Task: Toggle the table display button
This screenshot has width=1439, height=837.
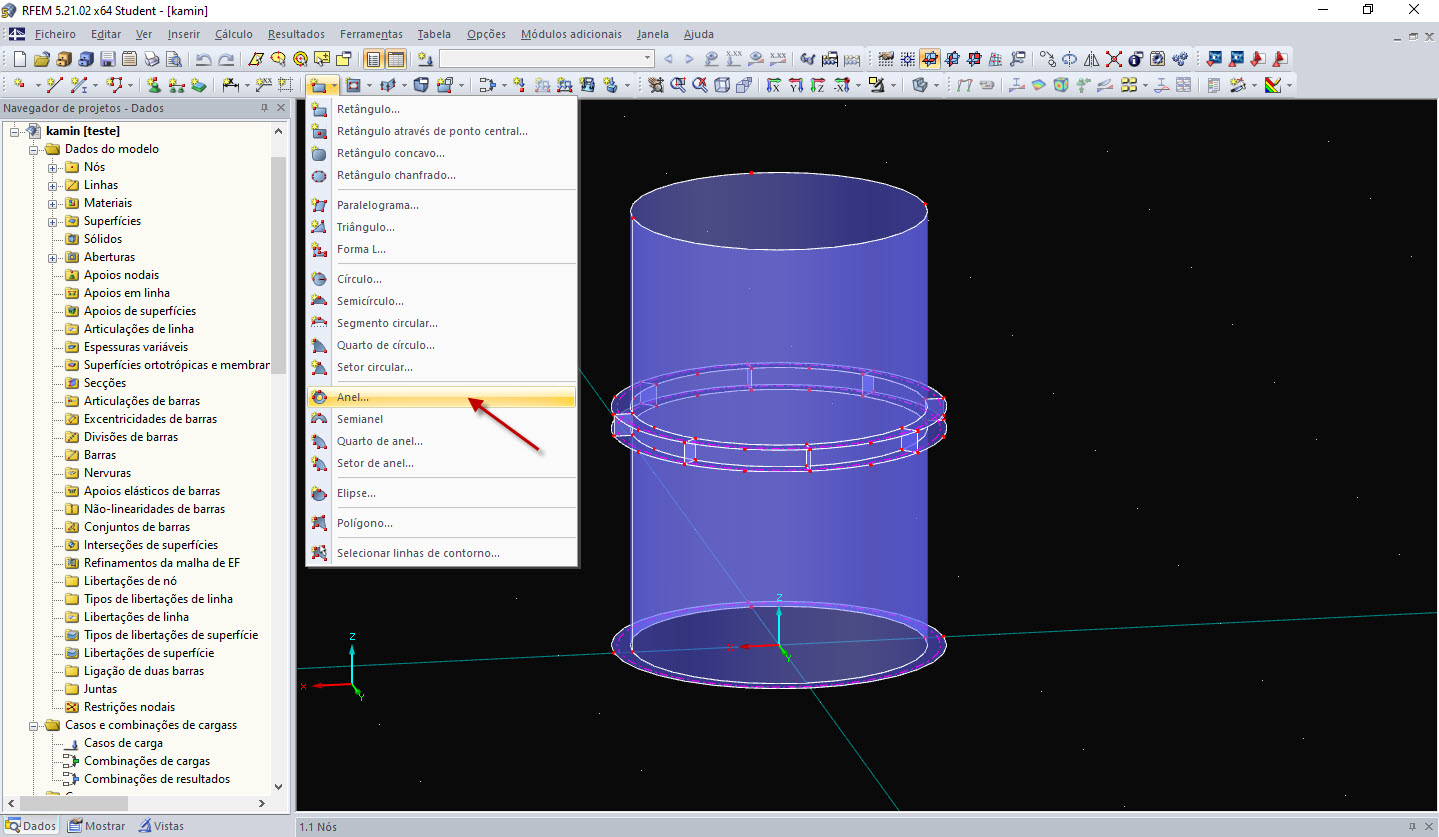Action: 396,59
